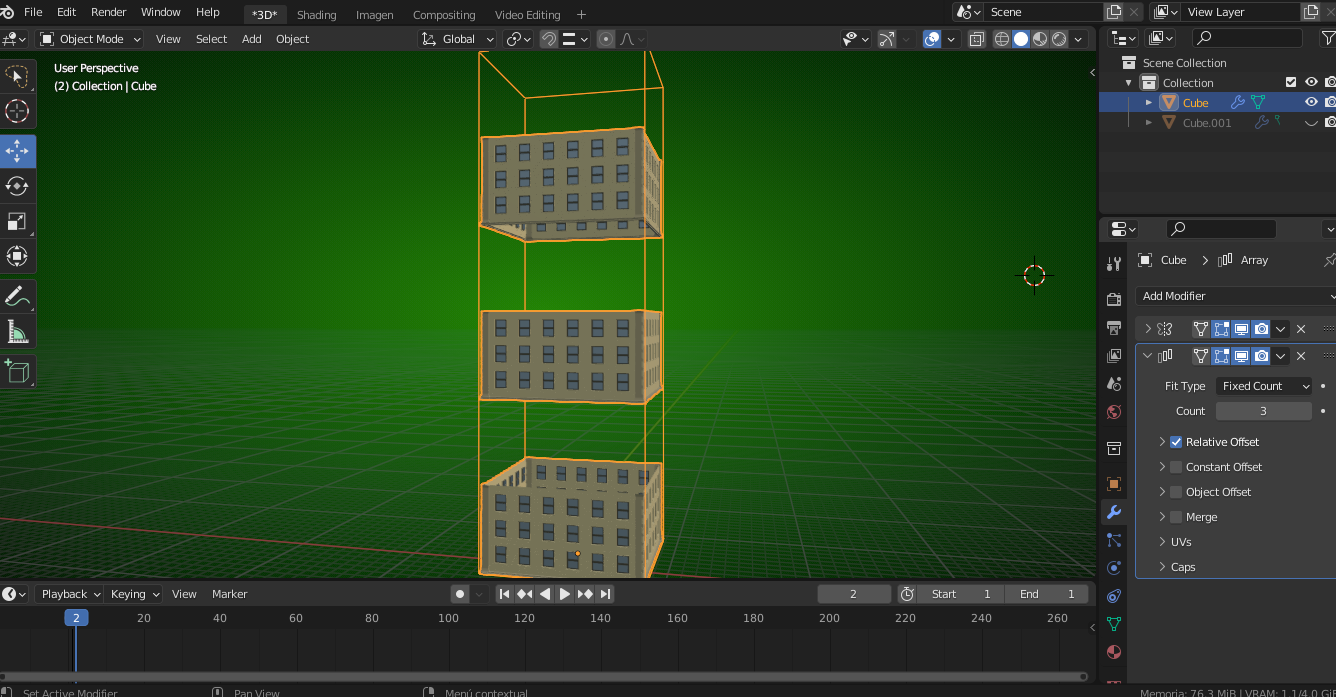Open the Object Mode dropdown
Screen dimensions: 1336x697
pyautogui.click(x=90, y=39)
